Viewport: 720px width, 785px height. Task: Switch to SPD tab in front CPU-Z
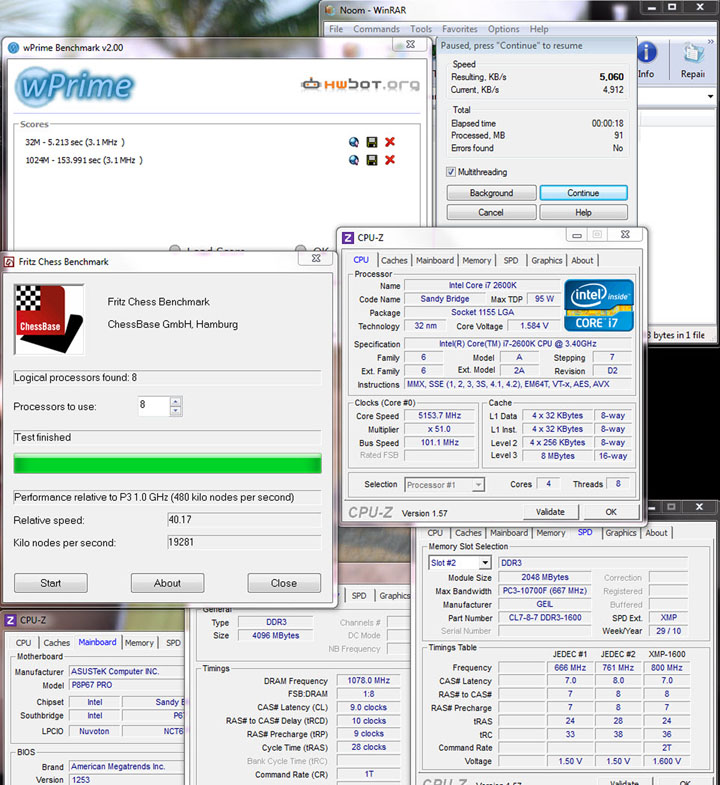point(511,260)
